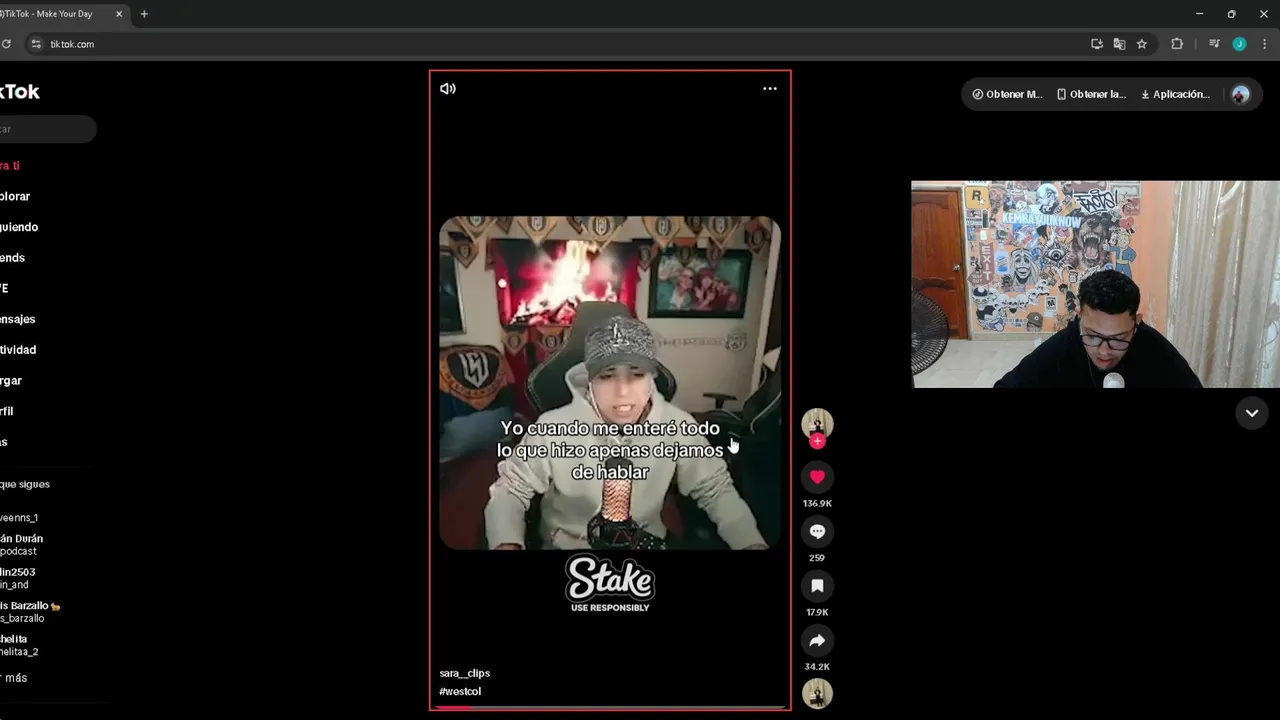Mute the TikTok video with speaker icon
Image resolution: width=1280 pixels, height=720 pixels.
pos(448,88)
